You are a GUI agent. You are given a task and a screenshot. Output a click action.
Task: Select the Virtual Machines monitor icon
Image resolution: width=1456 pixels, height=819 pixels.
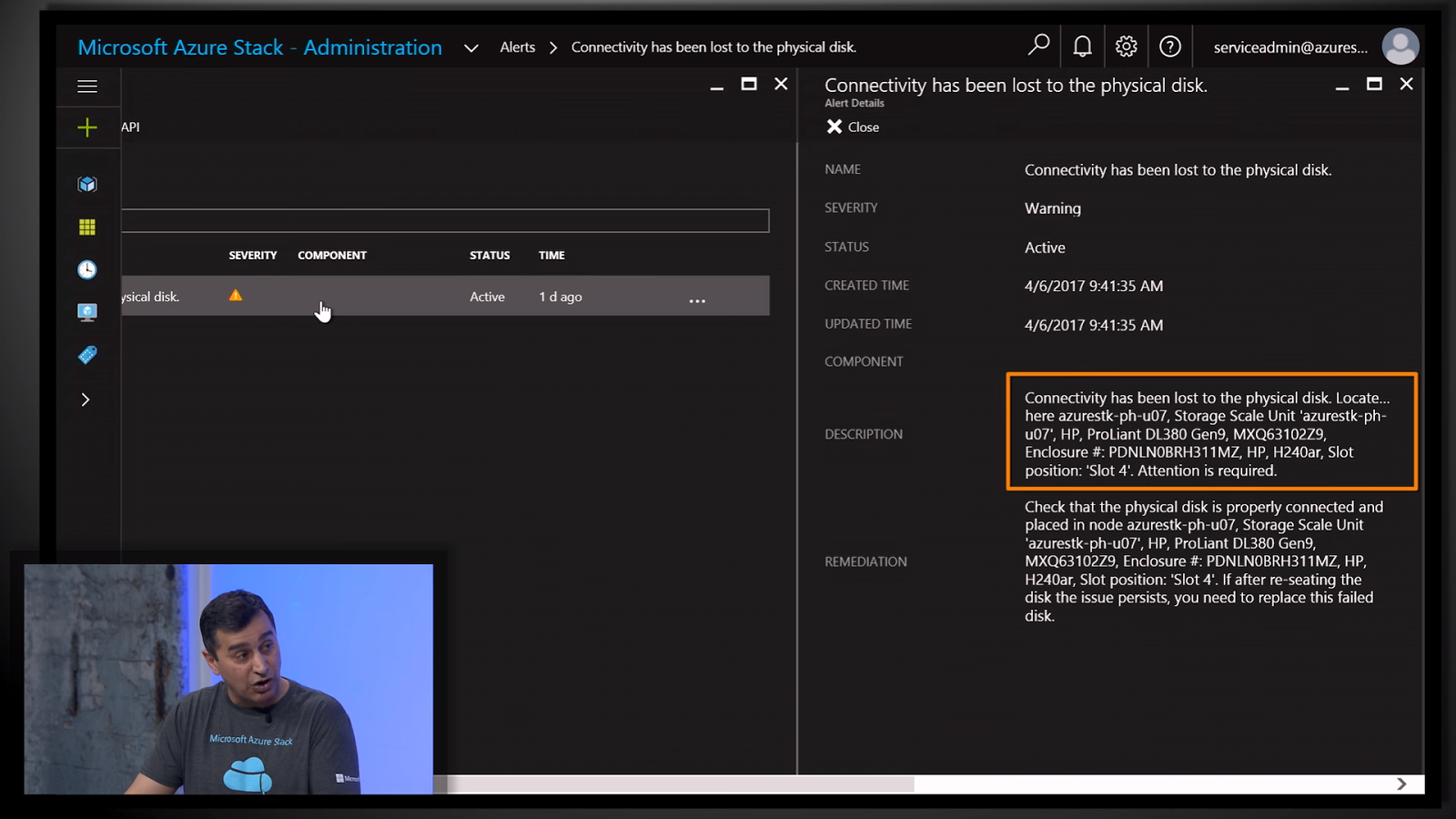(x=86, y=311)
